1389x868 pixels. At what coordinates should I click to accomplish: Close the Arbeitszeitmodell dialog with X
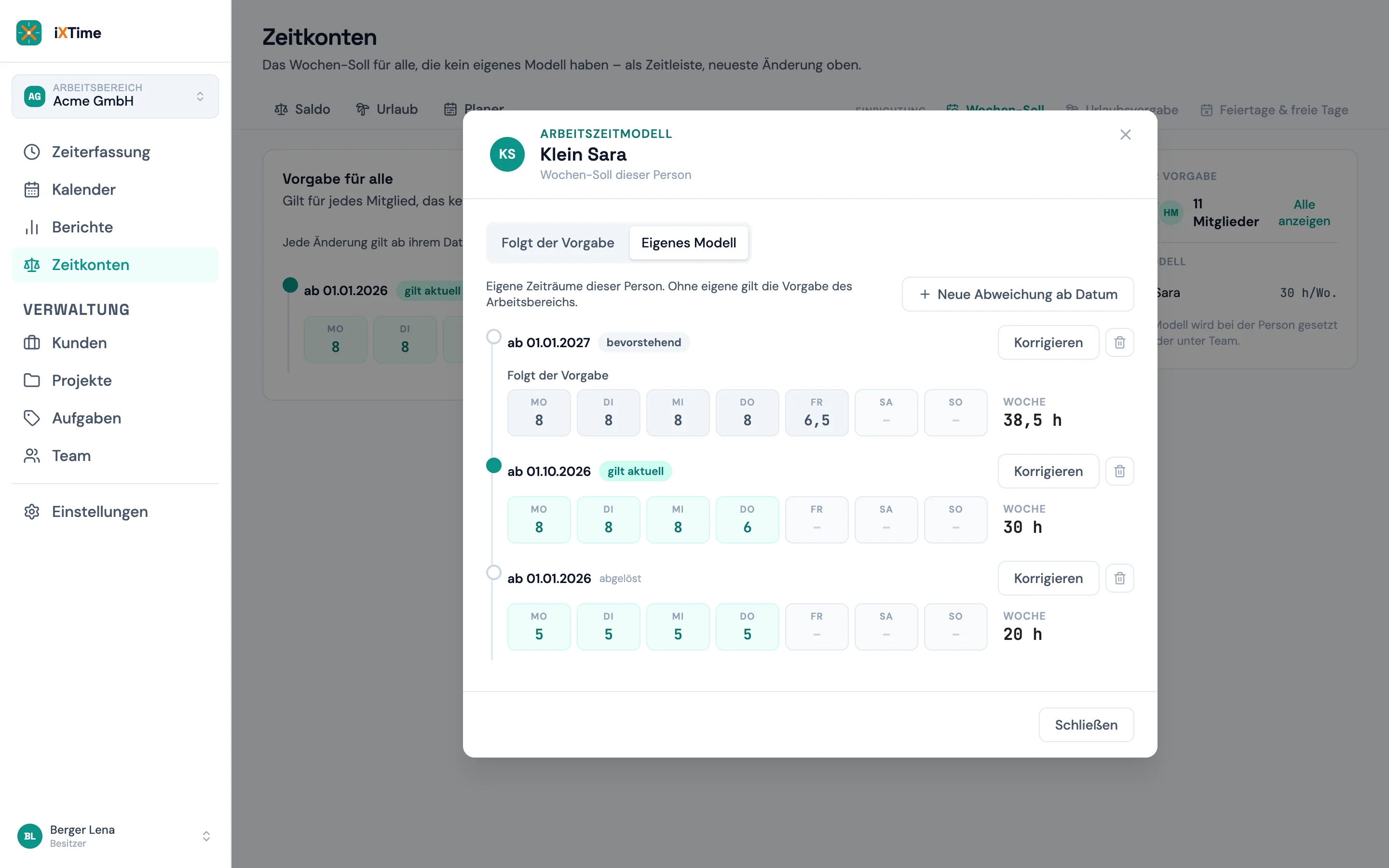[x=1125, y=135]
